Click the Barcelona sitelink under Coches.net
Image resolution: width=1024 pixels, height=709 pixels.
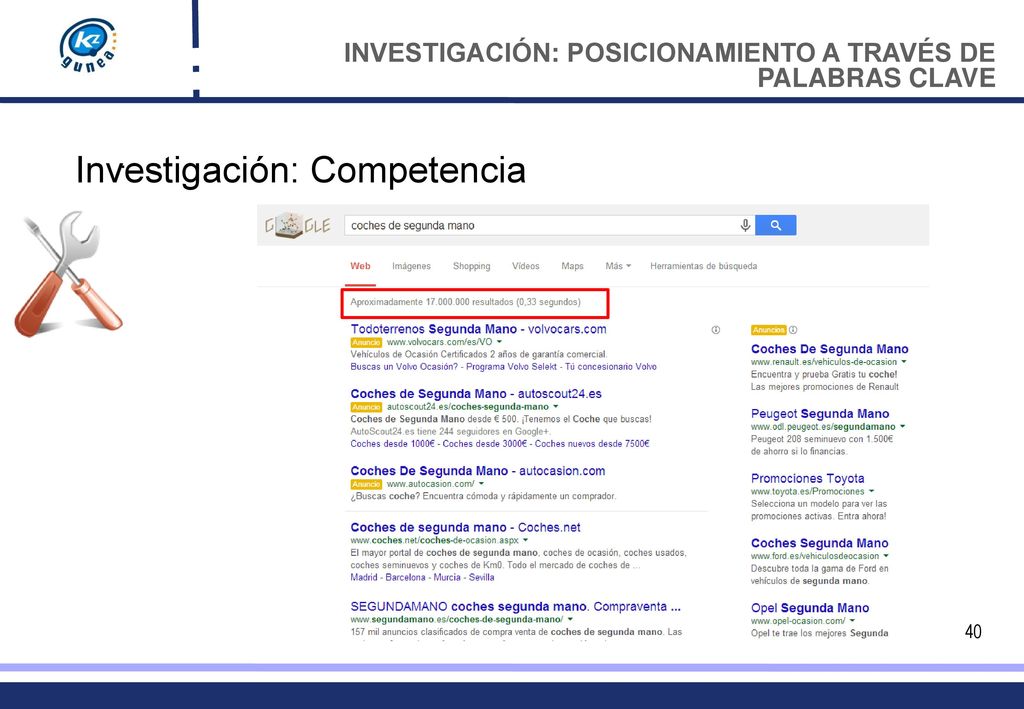pyautogui.click(x=405, y=577)
